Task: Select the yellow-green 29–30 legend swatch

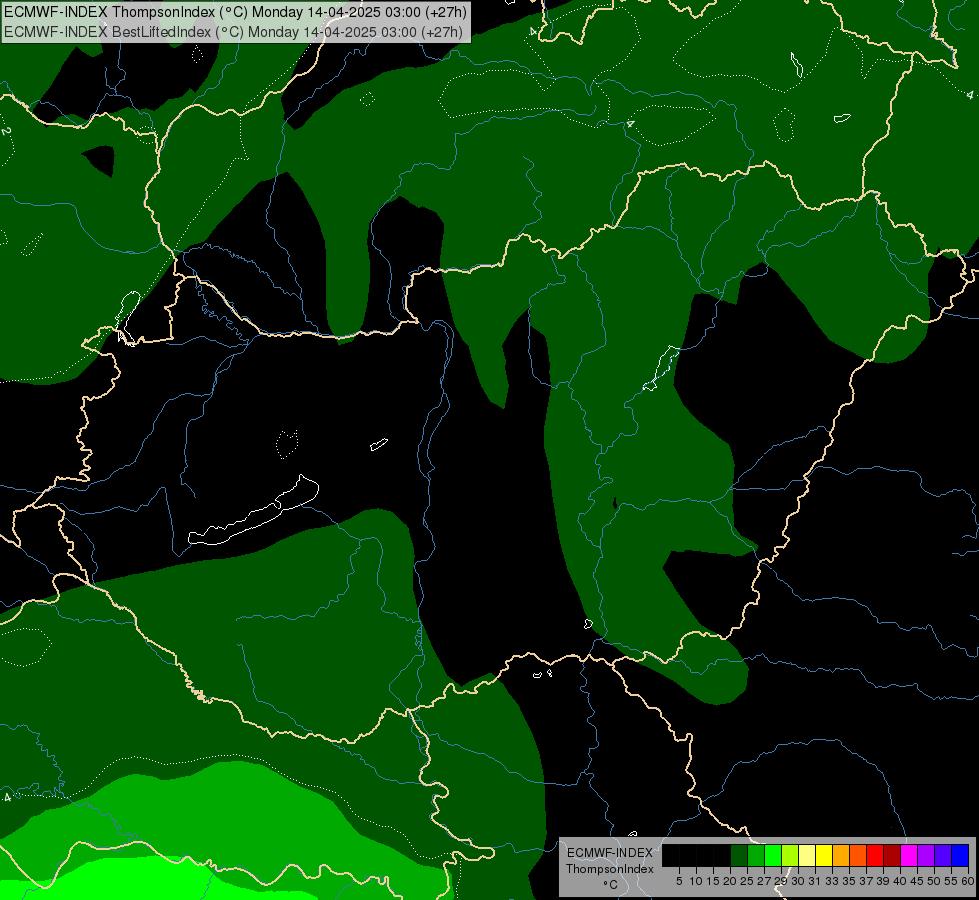Action: coord(790,855)
